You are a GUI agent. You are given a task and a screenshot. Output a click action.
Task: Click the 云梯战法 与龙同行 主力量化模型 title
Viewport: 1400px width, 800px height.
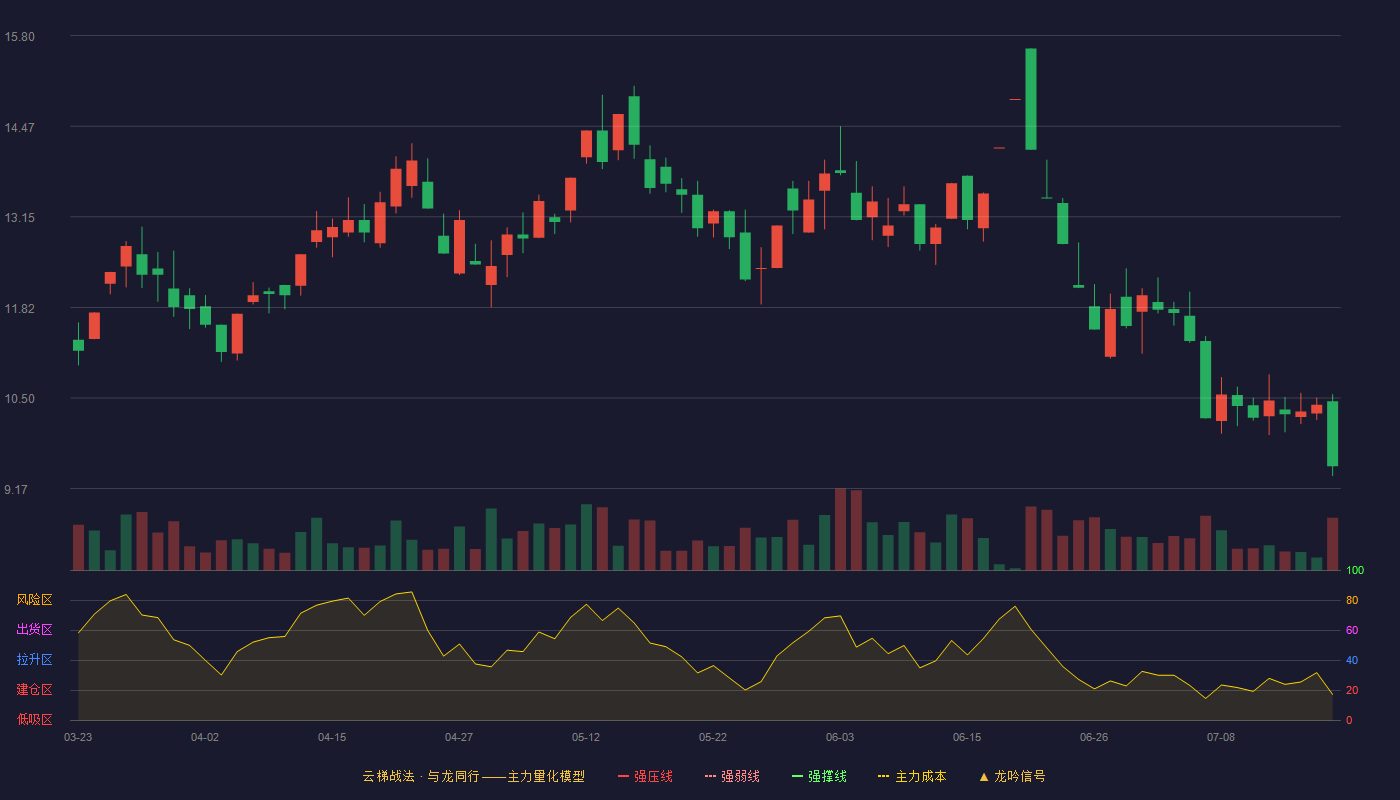tap(473, 776)
